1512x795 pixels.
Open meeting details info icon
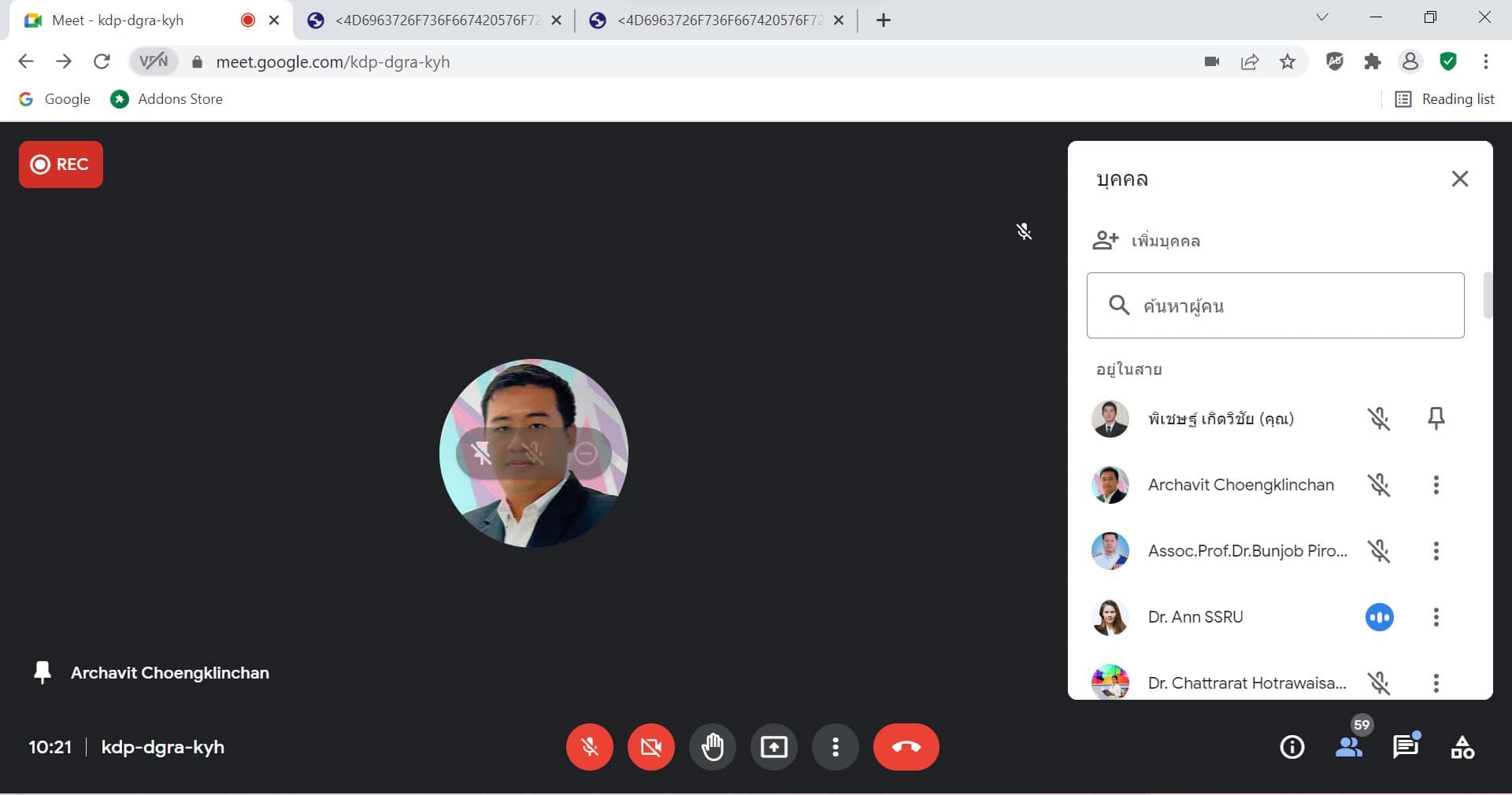coord(1291,746)
